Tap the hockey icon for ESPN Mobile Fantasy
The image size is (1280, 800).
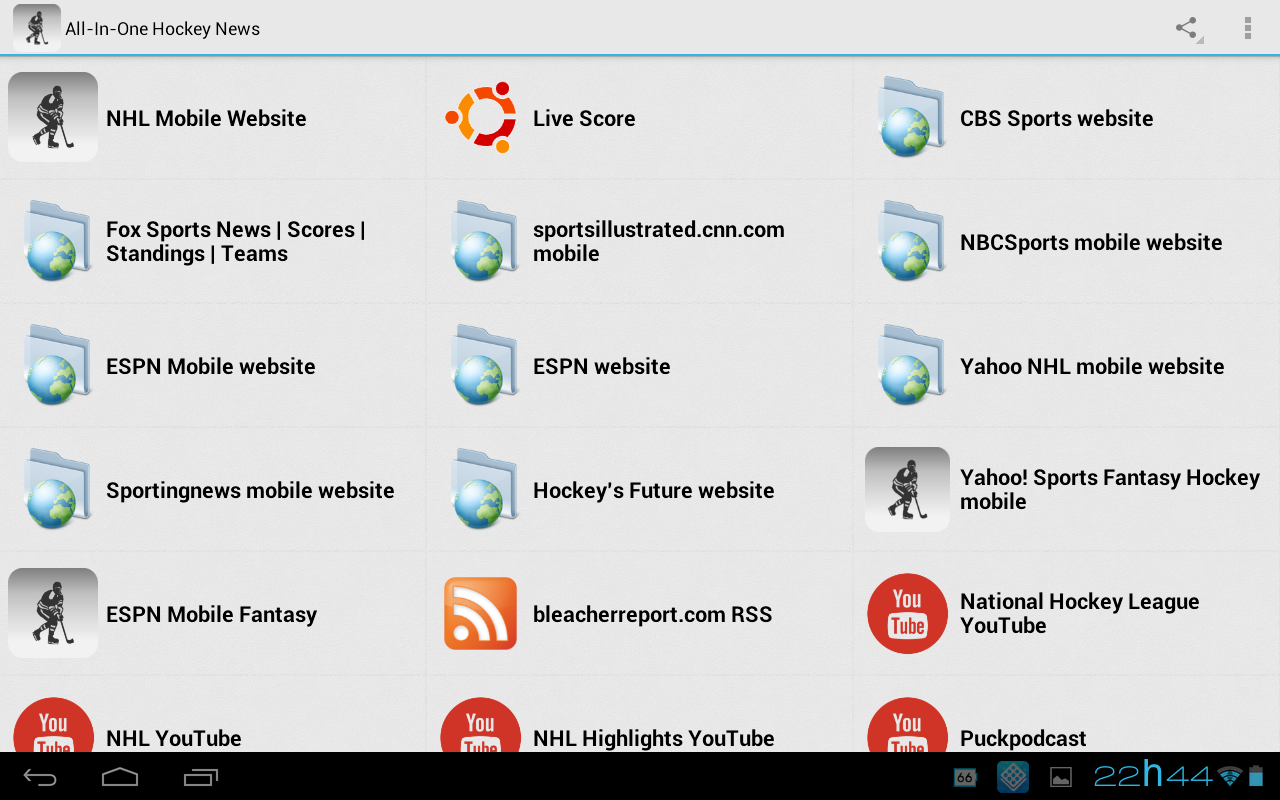point(53,614)
